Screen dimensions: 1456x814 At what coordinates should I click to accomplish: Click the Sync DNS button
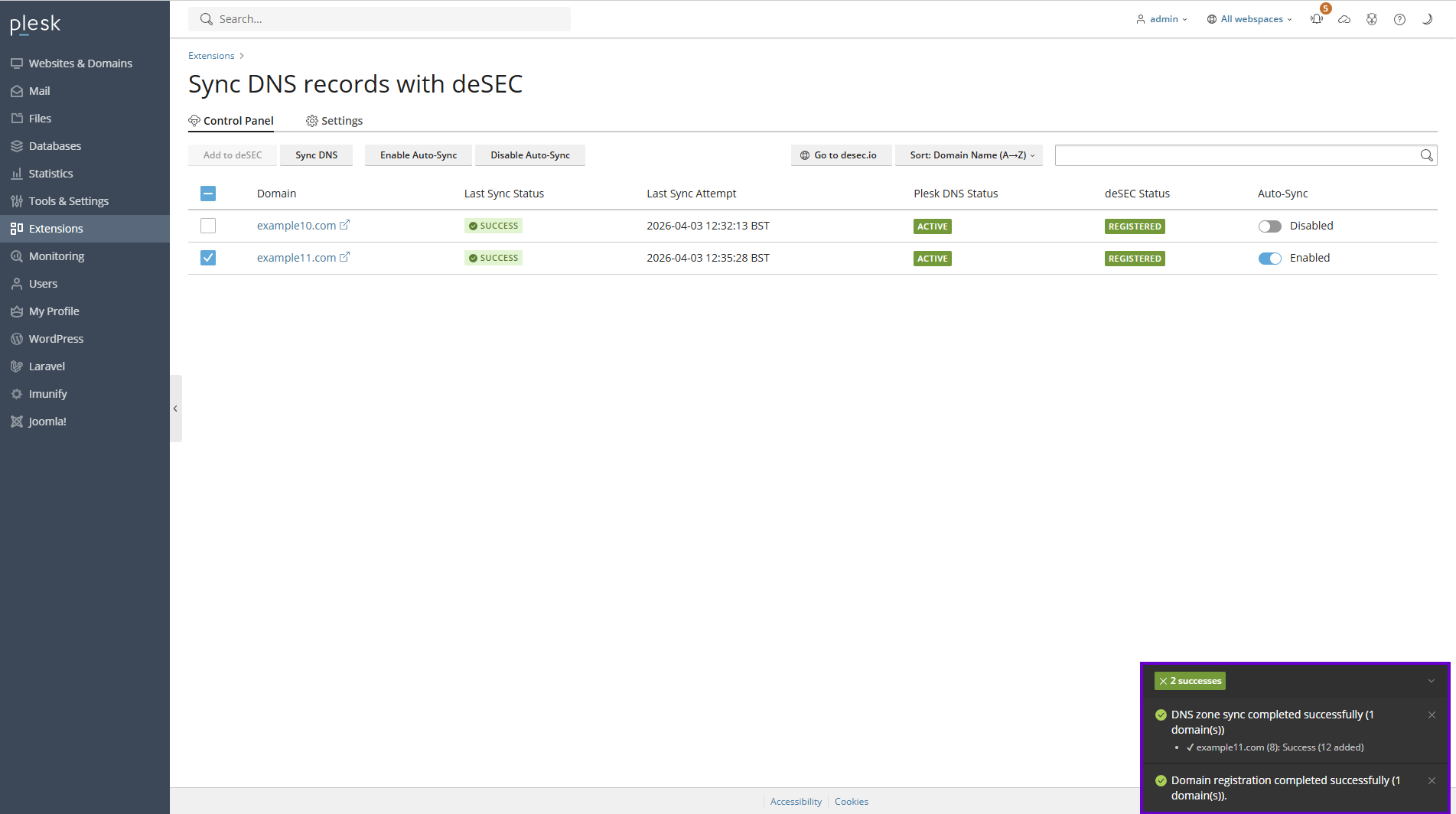316,155
